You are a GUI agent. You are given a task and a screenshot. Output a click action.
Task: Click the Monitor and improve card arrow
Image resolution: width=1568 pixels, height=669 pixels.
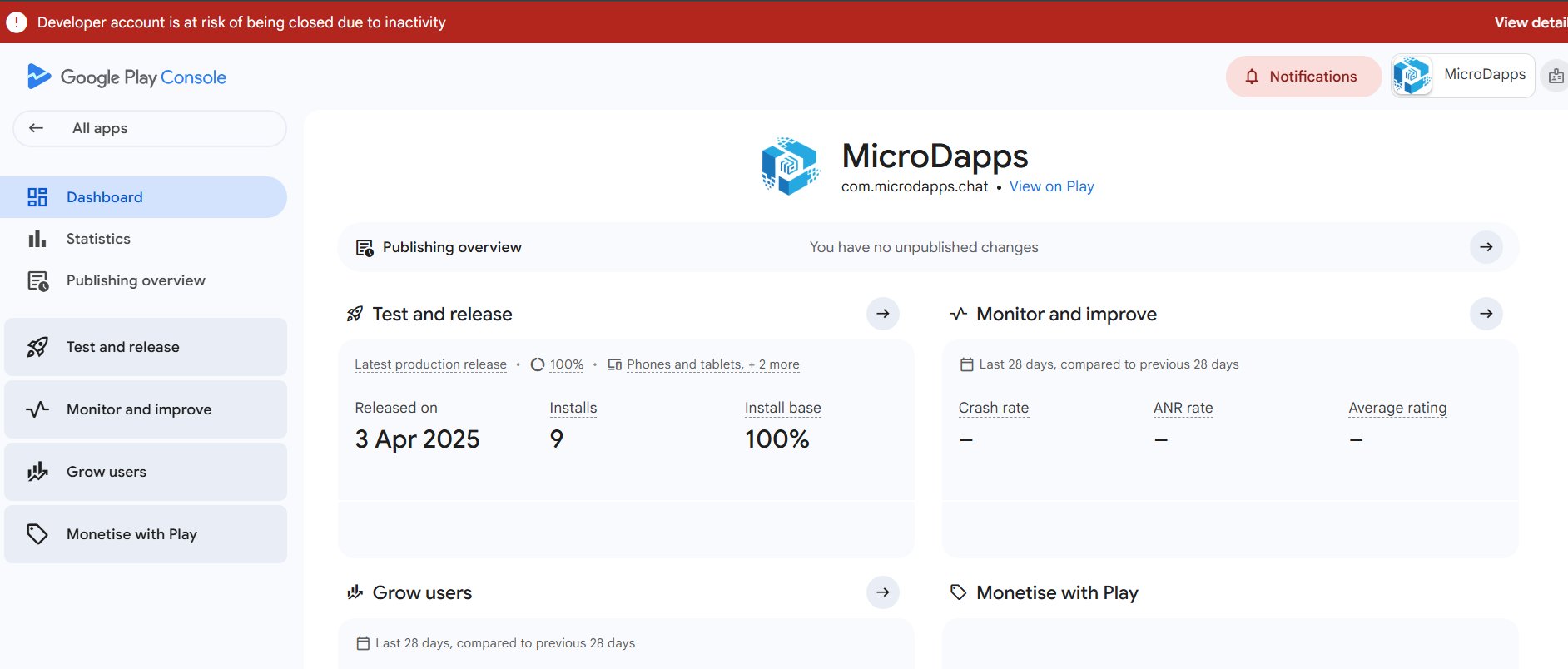coord(1486,314)
